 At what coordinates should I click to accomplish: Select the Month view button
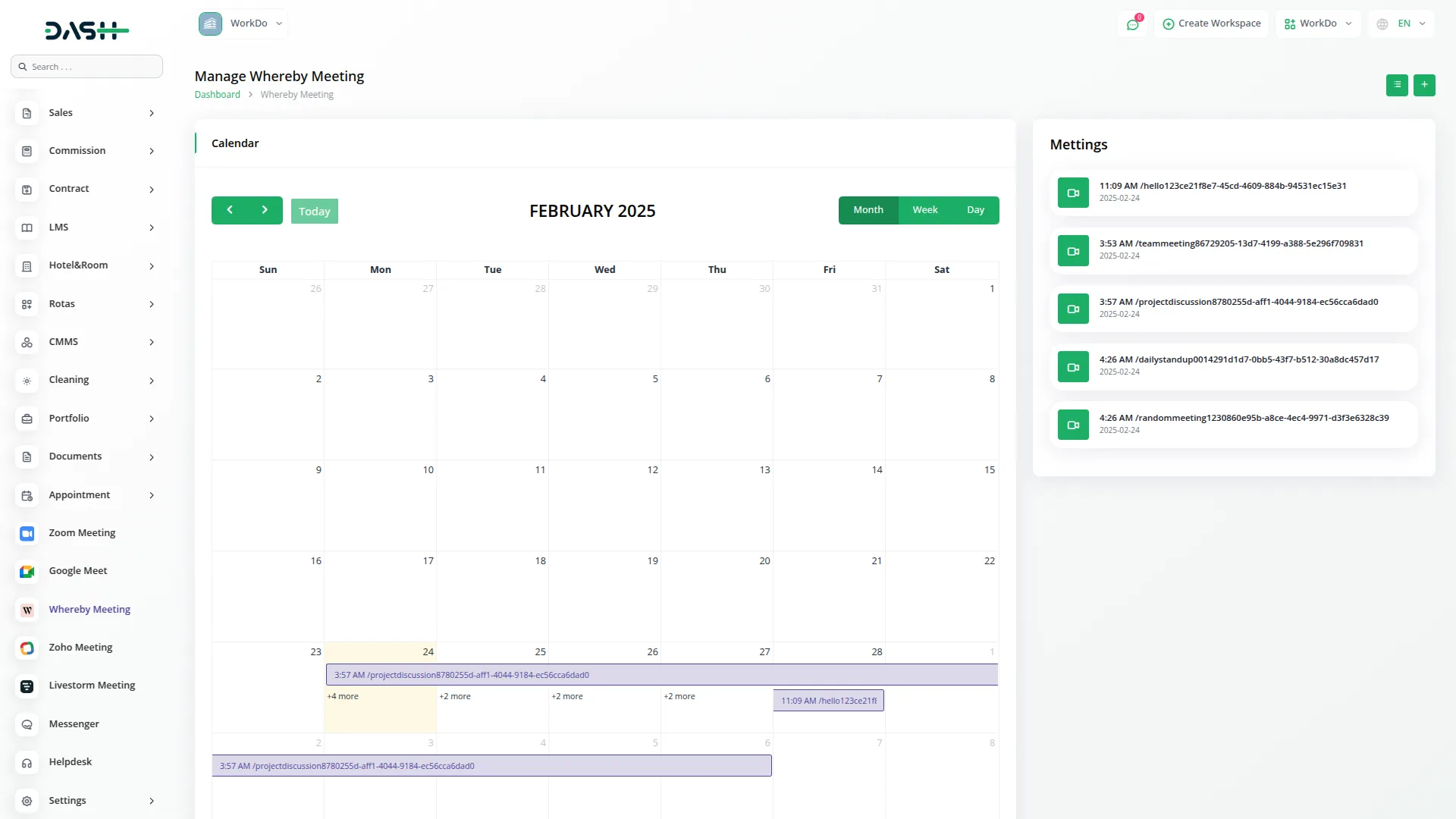(x=868, y=210)
